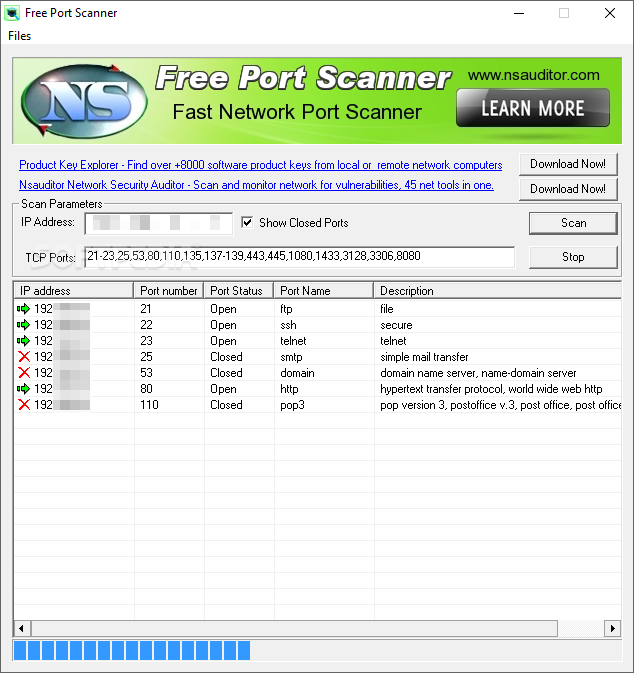Image resolution: width=634 pixels, height=673 pixels.
Task: Open the Product Key Explorer link
Action: [261, 165]
